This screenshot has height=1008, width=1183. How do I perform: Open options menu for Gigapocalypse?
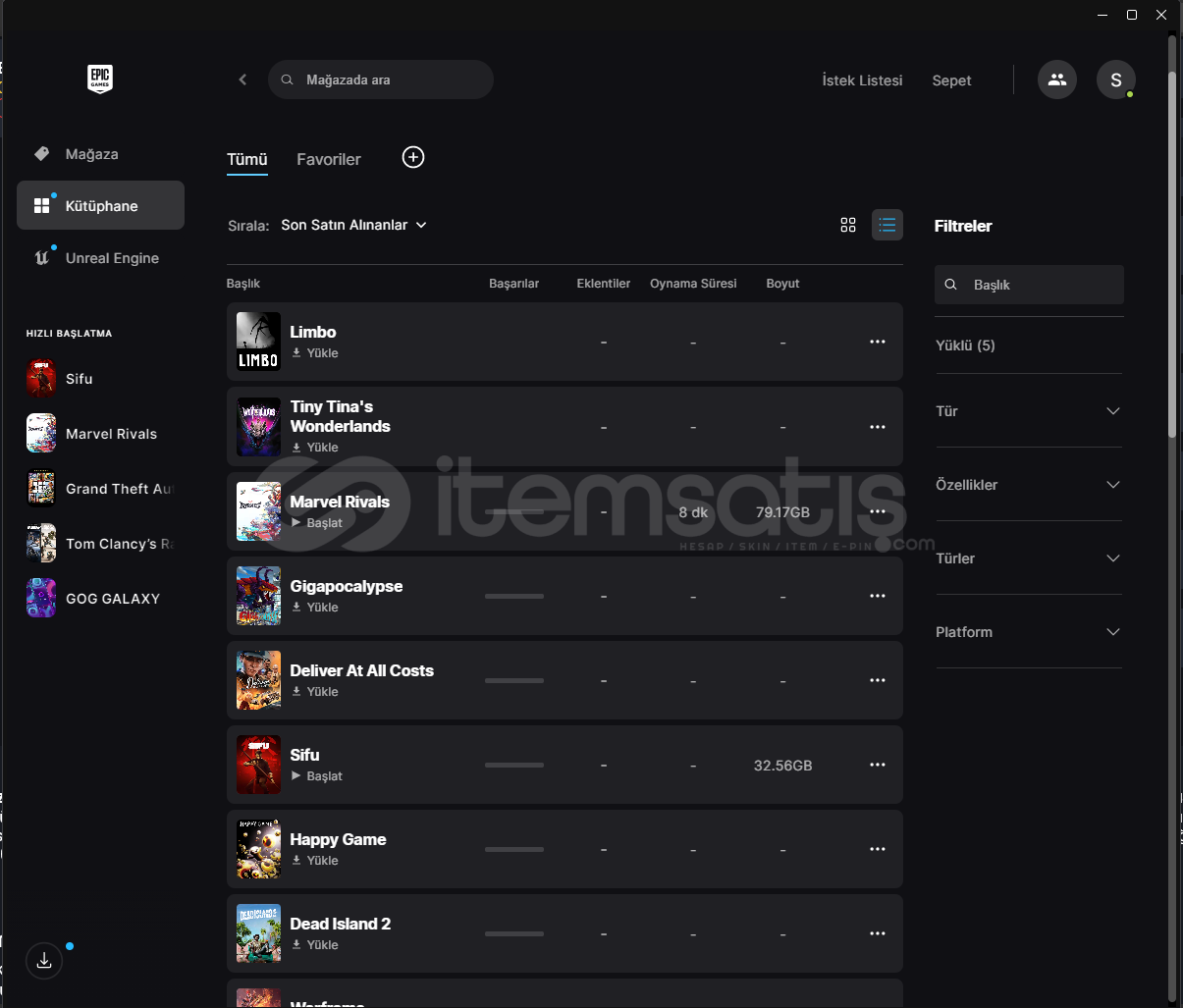(x=878, y=596)
